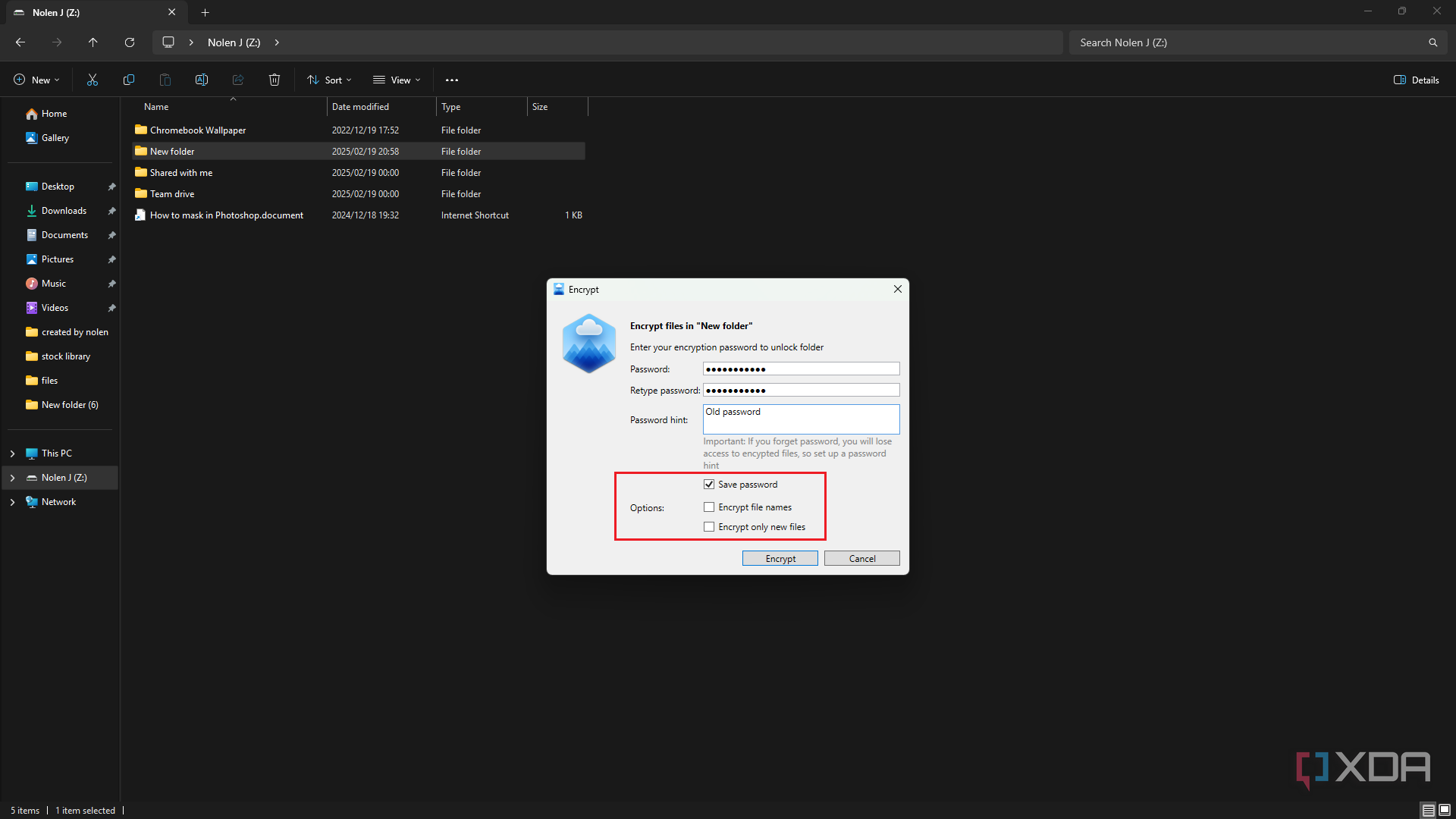The height and width of the screenshot is (819, 1456).
Task: Enable Encrypt file names option
Action: [709, 507]
